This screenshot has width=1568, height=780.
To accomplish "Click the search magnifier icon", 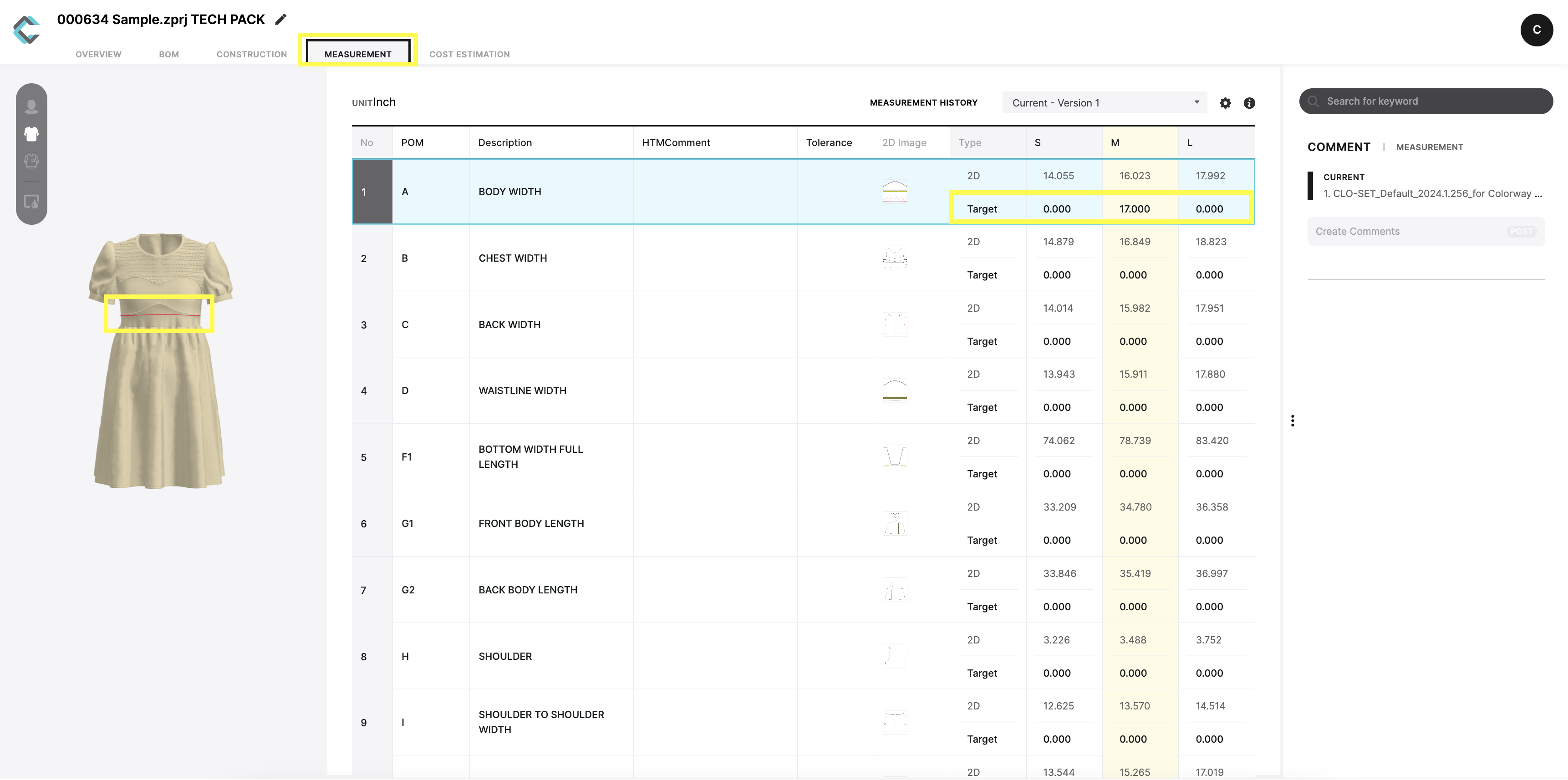I will 1313,101.
